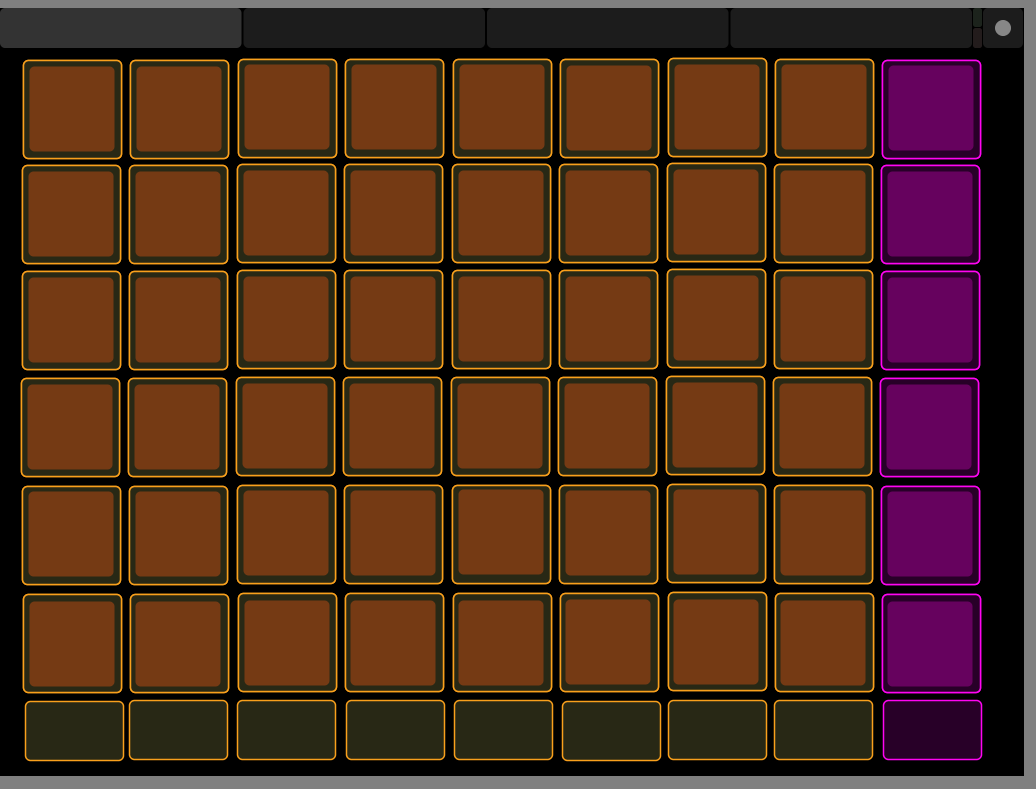
Task: Trigger the orange pad in row 1, column 1
Action: click(72, 109)
